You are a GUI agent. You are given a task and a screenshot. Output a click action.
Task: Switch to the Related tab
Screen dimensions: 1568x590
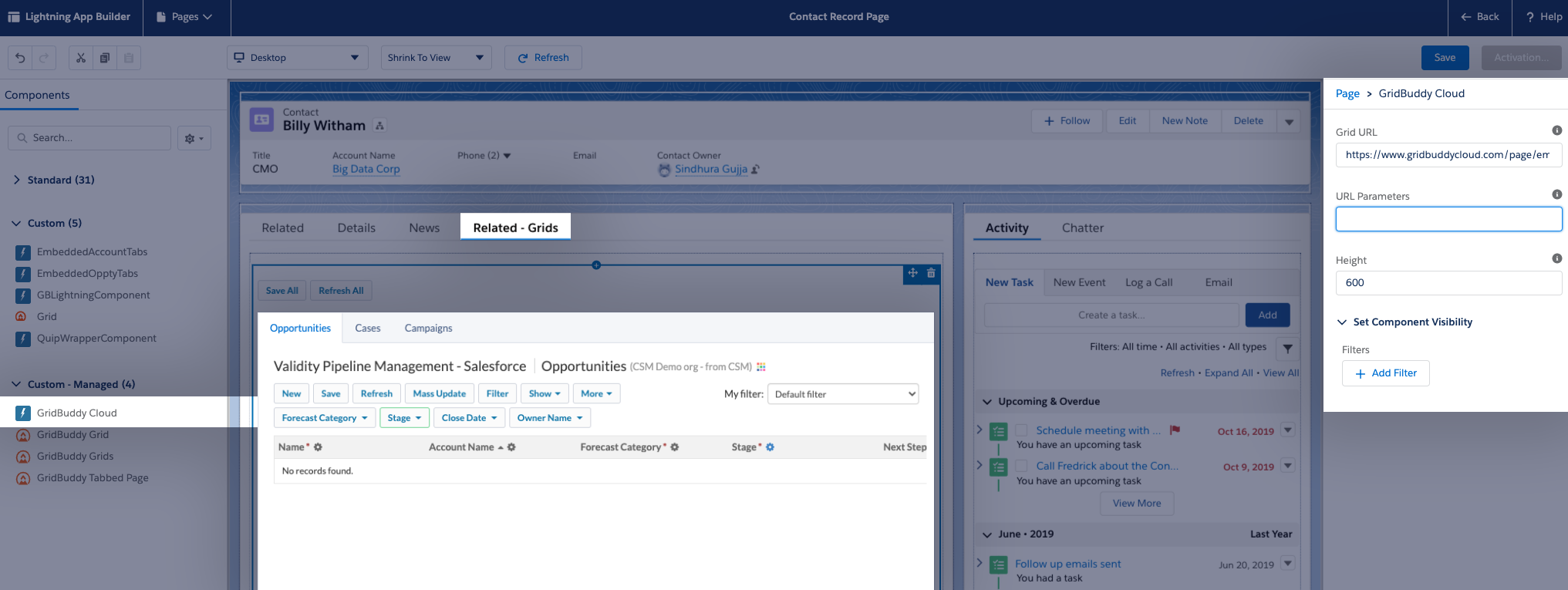(x=282, y=228)
